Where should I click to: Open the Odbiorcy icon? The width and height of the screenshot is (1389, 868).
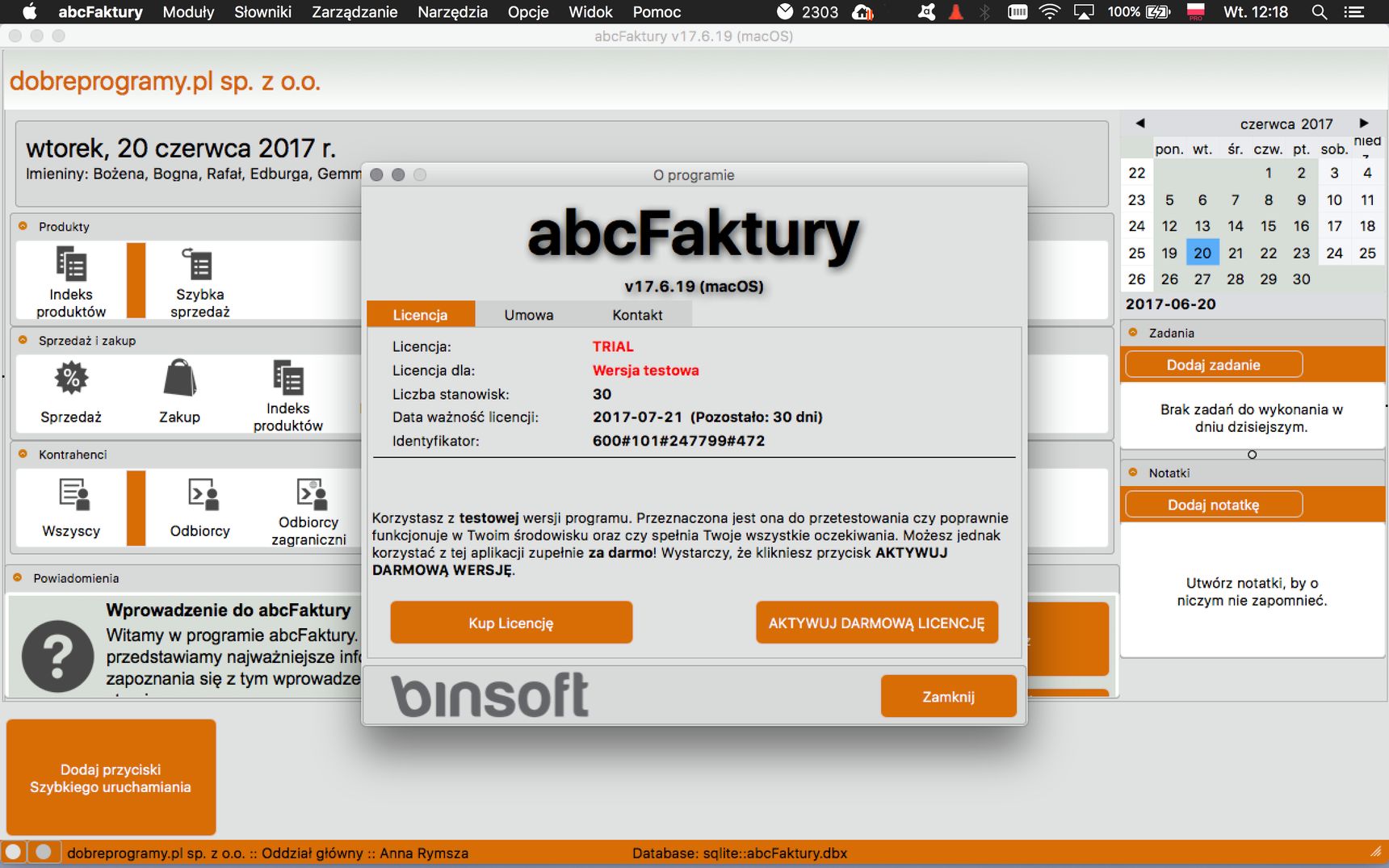point(200,507)
